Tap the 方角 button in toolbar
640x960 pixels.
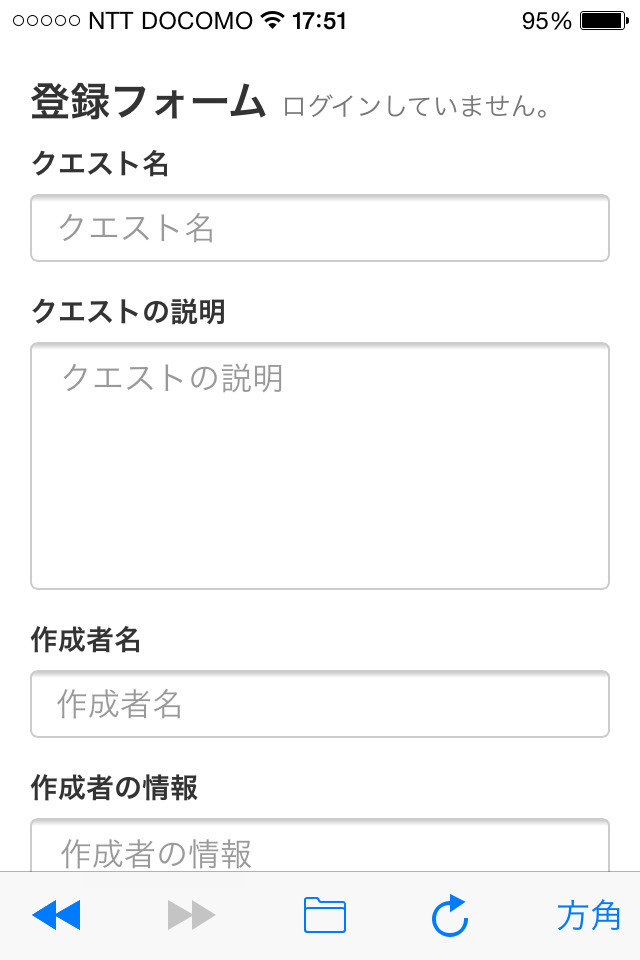pyautogui.click(x=589, y=916)
